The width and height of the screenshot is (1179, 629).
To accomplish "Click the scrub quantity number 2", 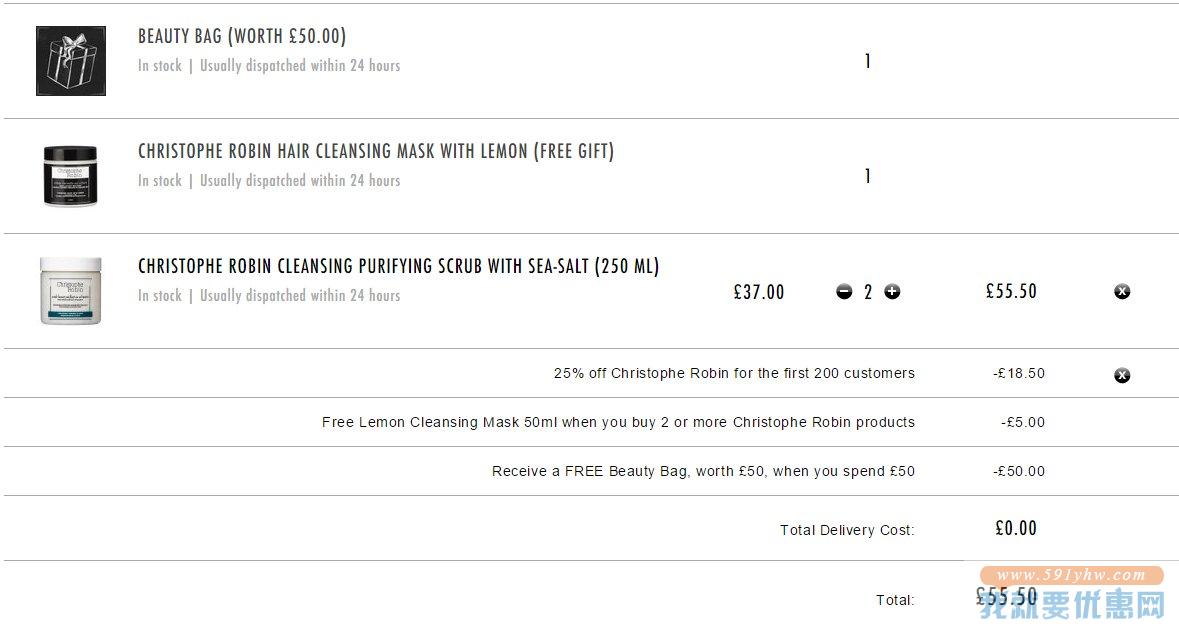I will (868, 292).
